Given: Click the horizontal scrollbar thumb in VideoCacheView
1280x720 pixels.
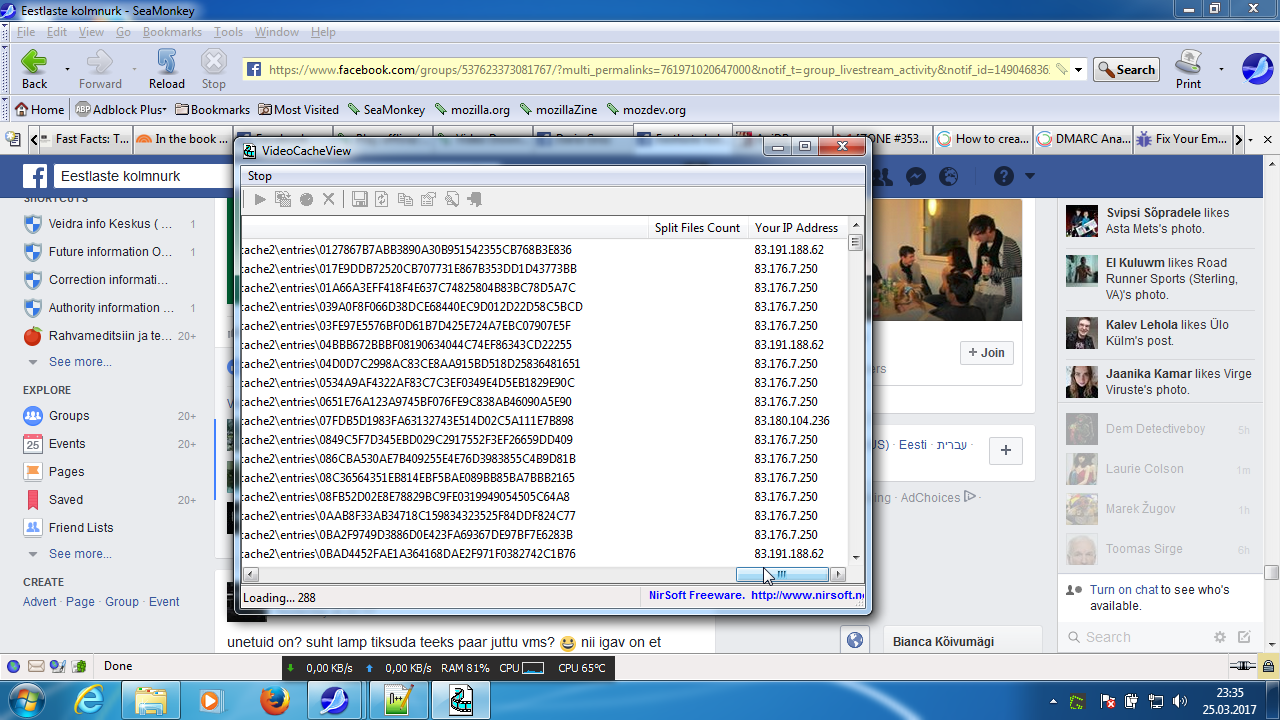Looking at the screenshot, I should tap(782, 574).
